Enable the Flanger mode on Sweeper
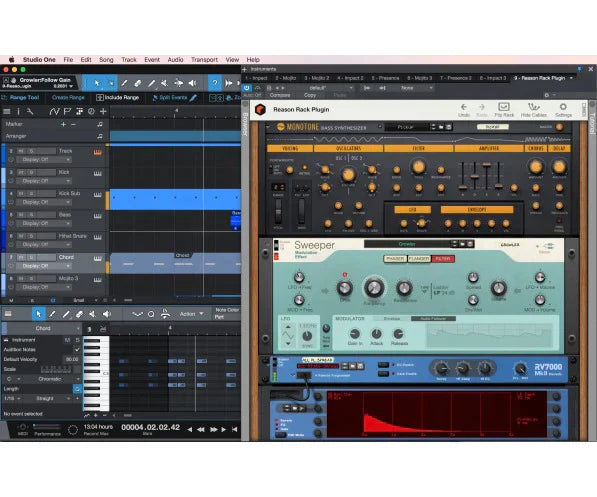Screen dimensions: 597x497 (419, 259)
